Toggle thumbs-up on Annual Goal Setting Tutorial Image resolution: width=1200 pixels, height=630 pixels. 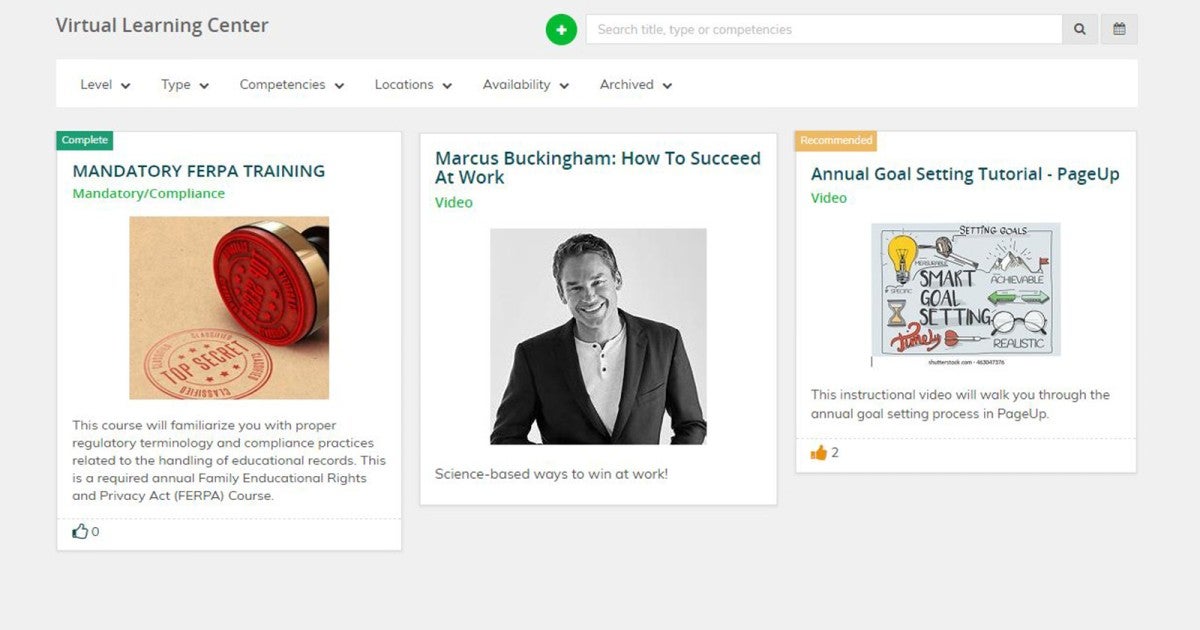pyautogui.click(x=819, y=453)
